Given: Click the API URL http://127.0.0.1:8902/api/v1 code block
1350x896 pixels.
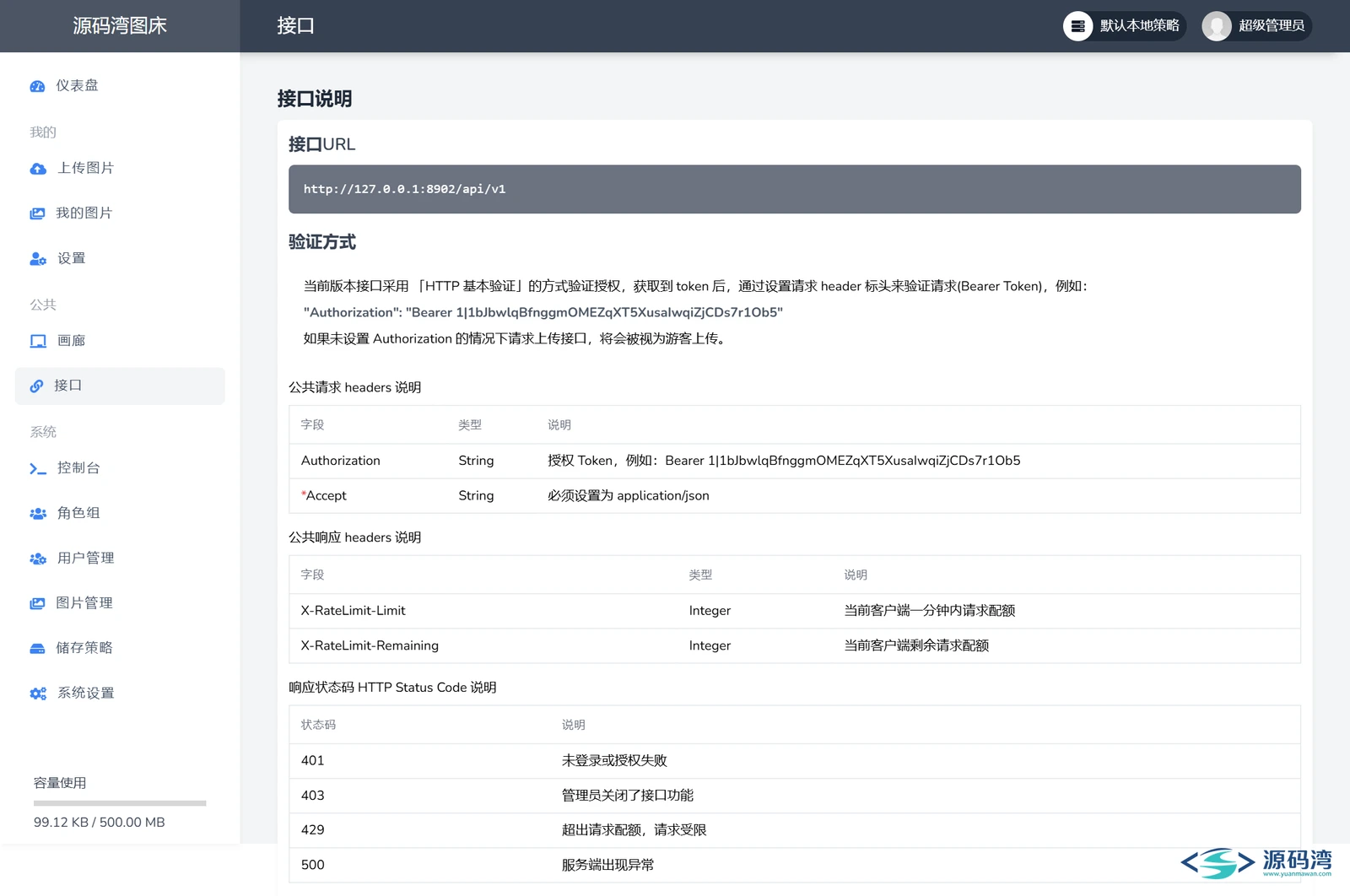Looking at the screenshot, I should 794,189.
